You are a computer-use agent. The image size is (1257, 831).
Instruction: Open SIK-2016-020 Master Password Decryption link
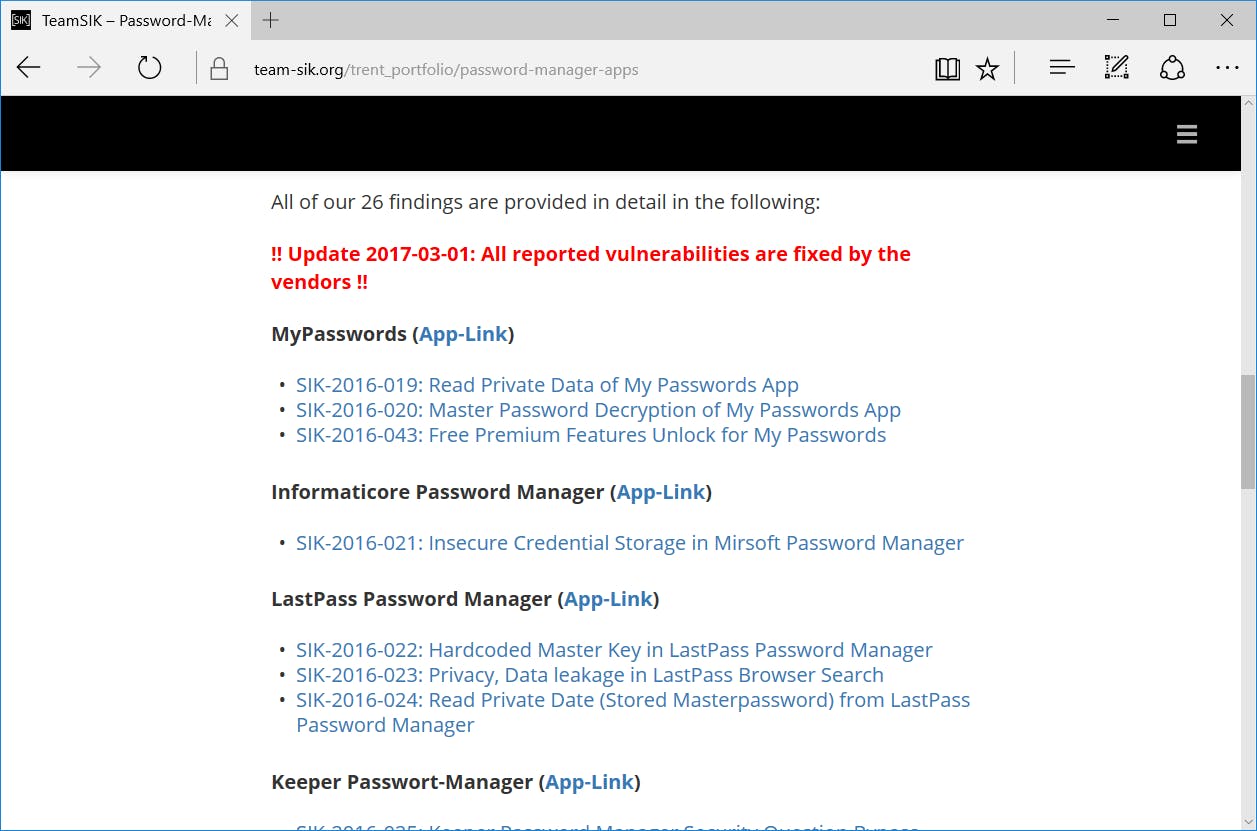[598, 410]
